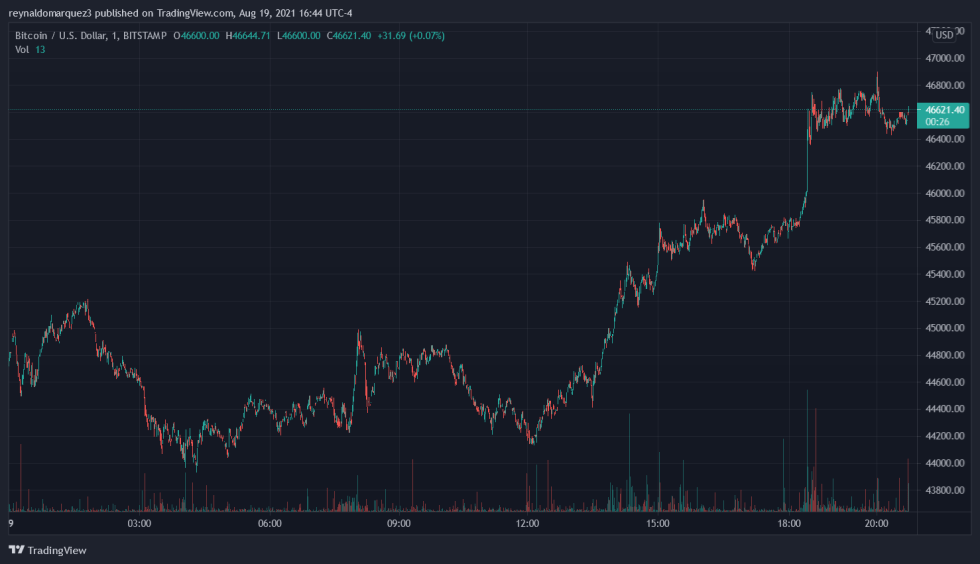Click the change value +31.69 (+0.07%)

411,36
